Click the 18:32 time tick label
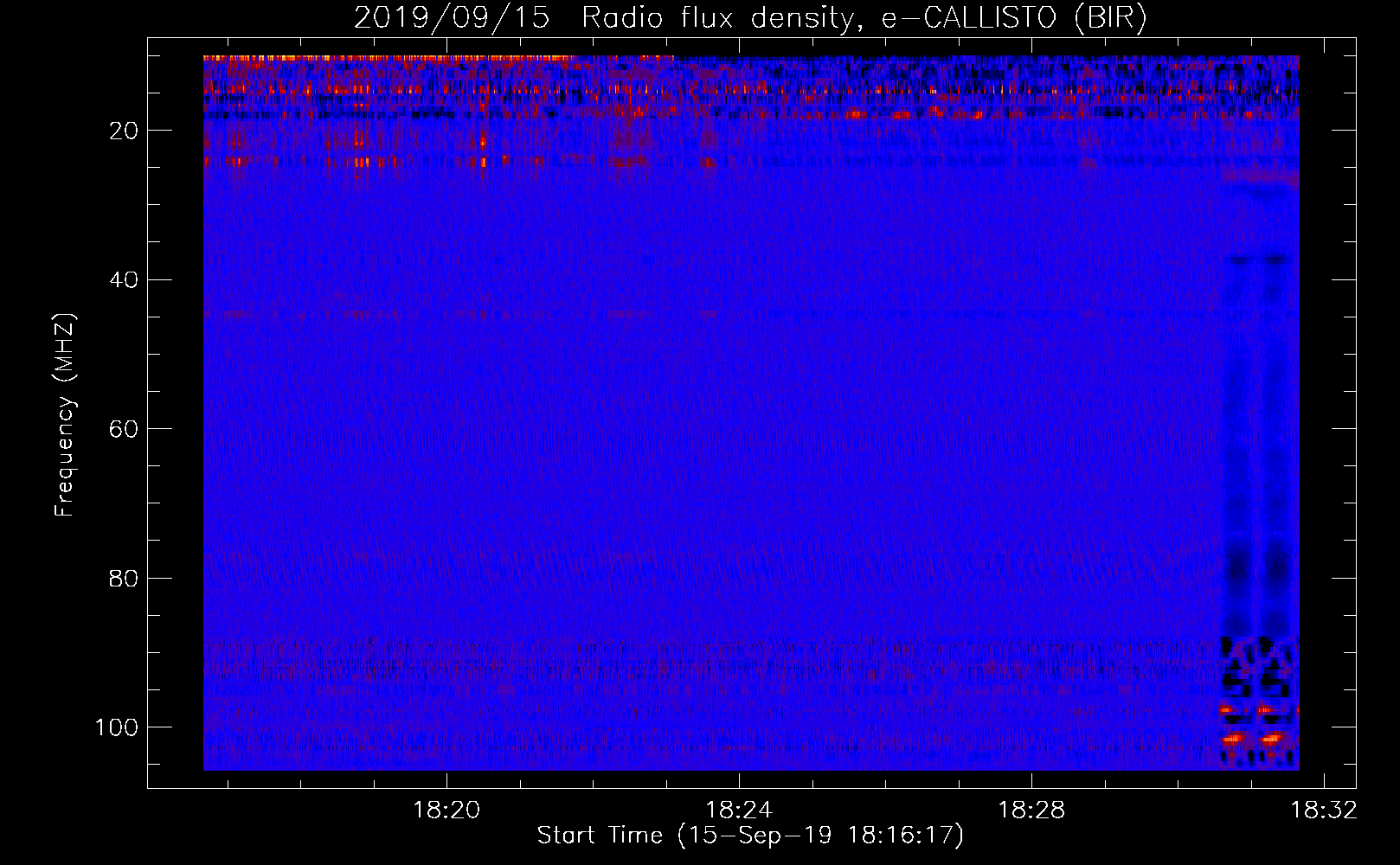This screenshot has width=1400, height=865. coord(1324,811)
